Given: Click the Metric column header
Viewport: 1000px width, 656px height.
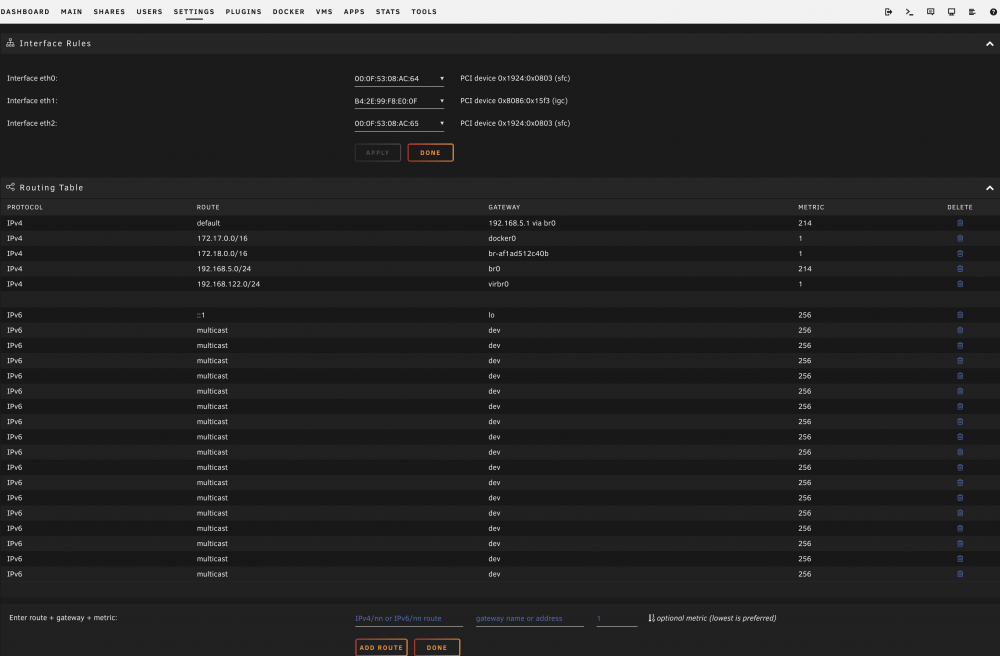Looking at the screenshot, I should click(811, 207).
